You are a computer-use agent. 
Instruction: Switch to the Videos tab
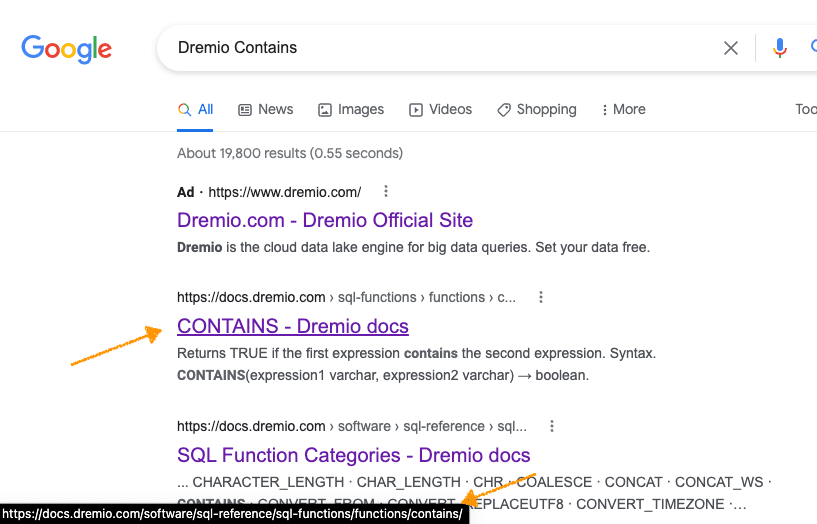440,109
